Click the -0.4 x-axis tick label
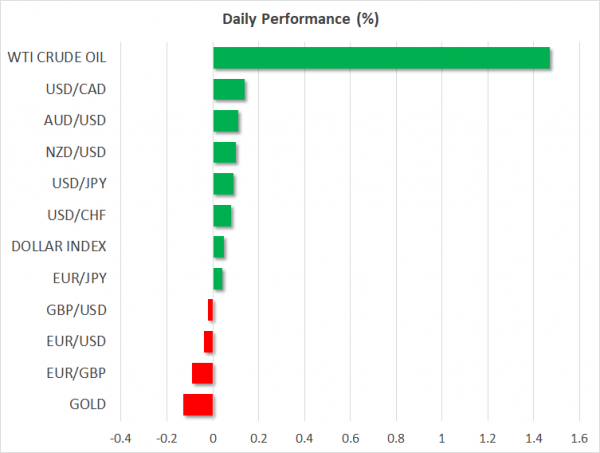The width and height of the screenshot is (600, 453). tap(120, 438)
